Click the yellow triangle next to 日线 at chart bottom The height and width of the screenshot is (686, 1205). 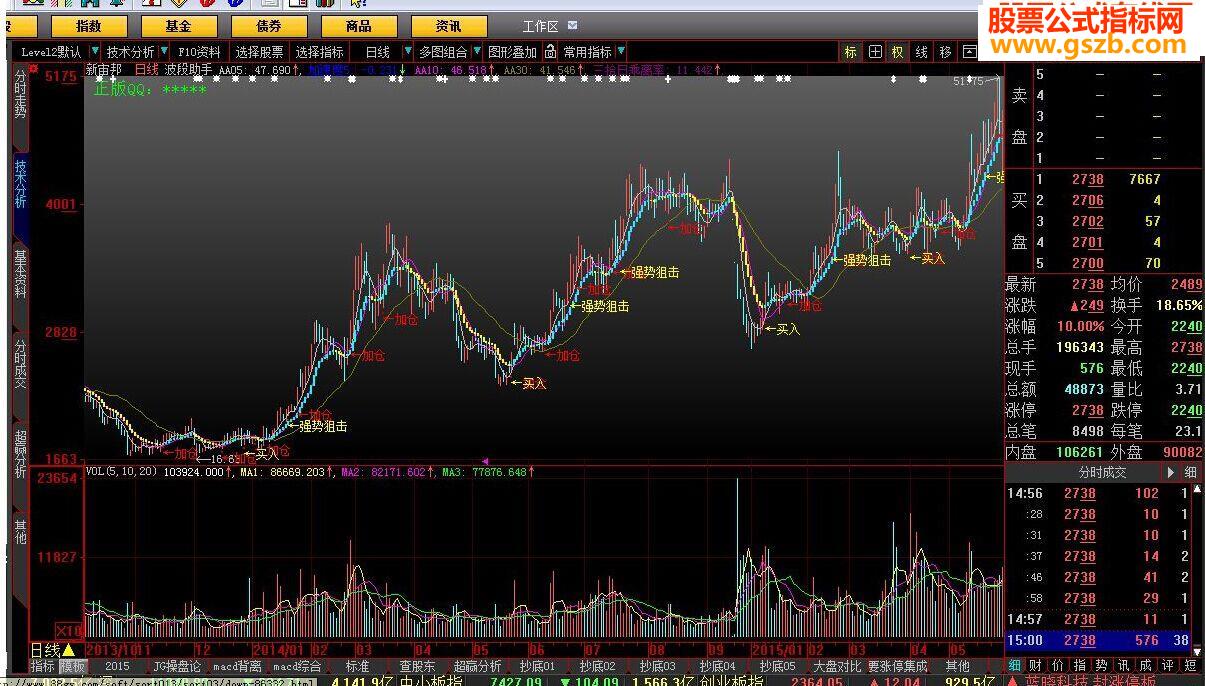tap(68, 649)
